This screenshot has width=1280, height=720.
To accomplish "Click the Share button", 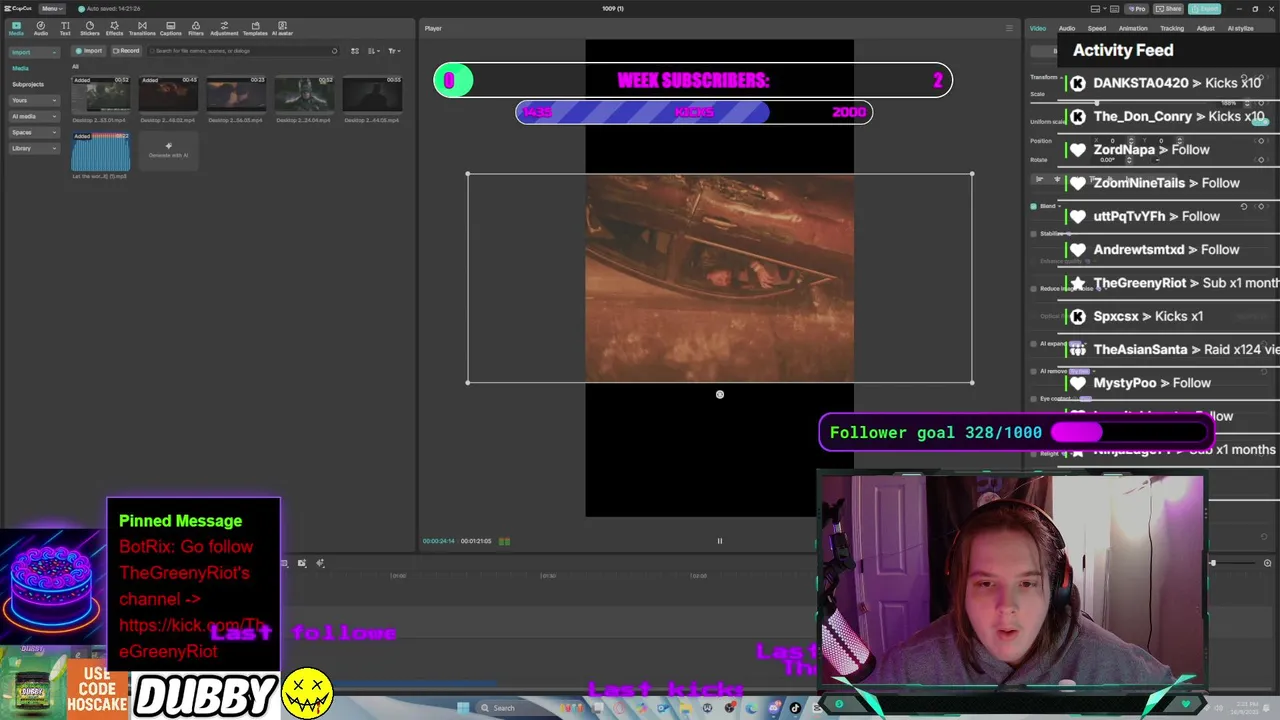I will pos(1167,9).
